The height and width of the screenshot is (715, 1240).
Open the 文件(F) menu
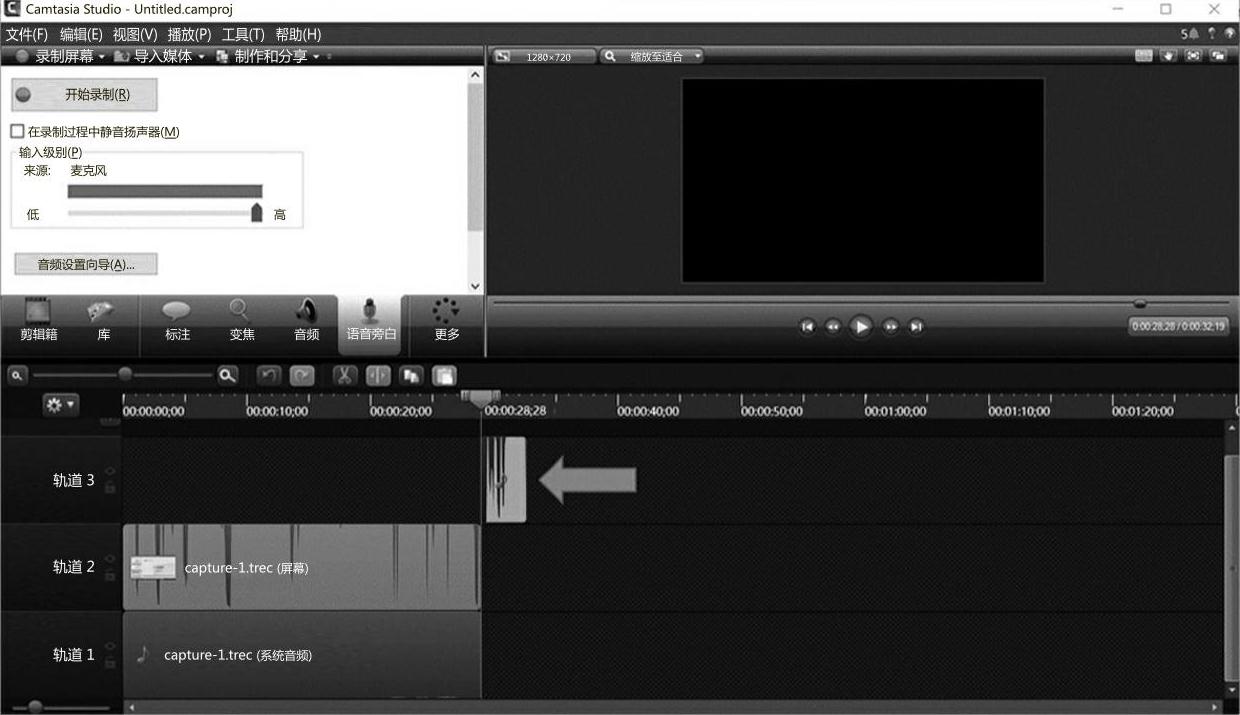27,34
